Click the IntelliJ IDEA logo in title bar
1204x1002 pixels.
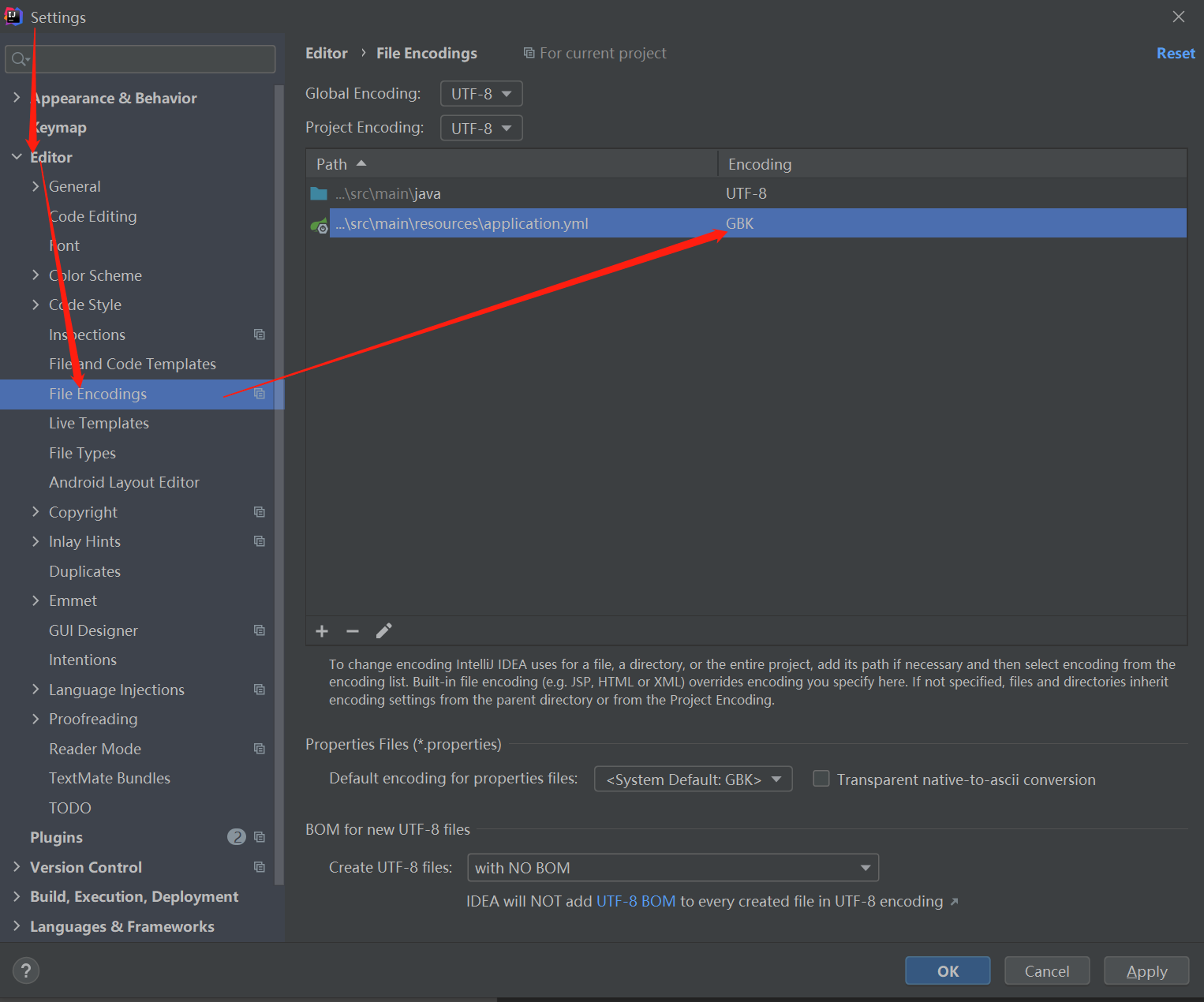click(13, 17)
